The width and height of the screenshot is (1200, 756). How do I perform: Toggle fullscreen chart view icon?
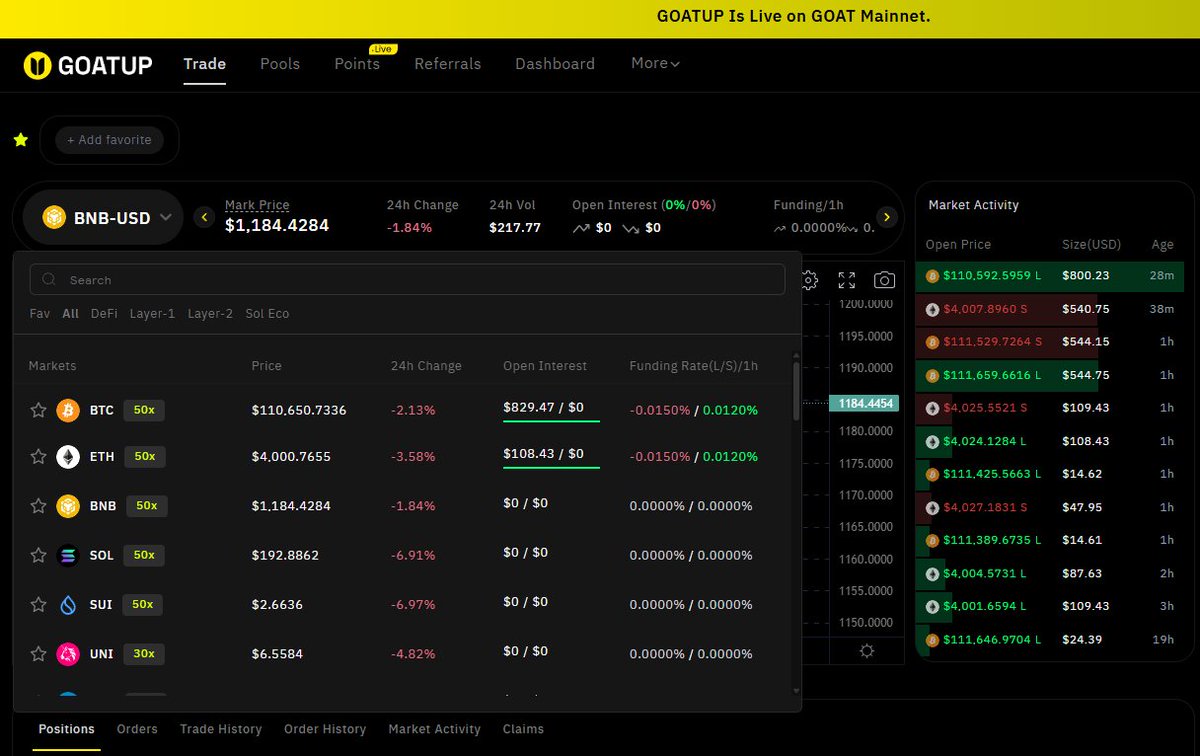tap(847, 280)
